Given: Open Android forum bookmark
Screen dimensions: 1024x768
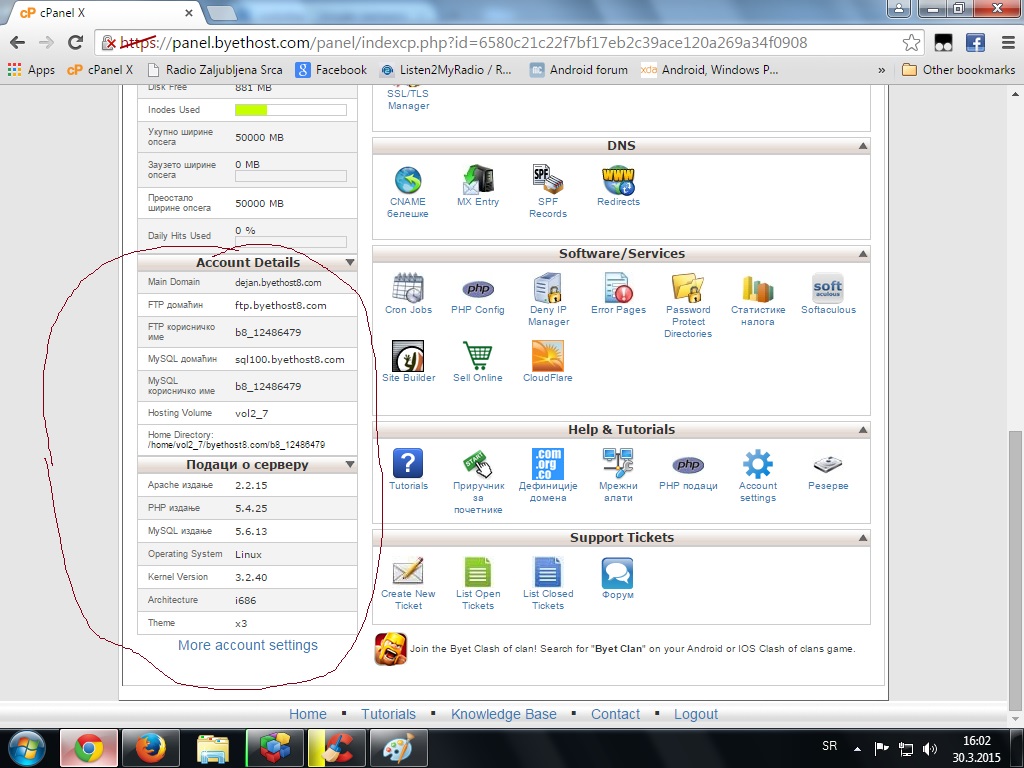Looking at the screenshot, I should point(579,70).
